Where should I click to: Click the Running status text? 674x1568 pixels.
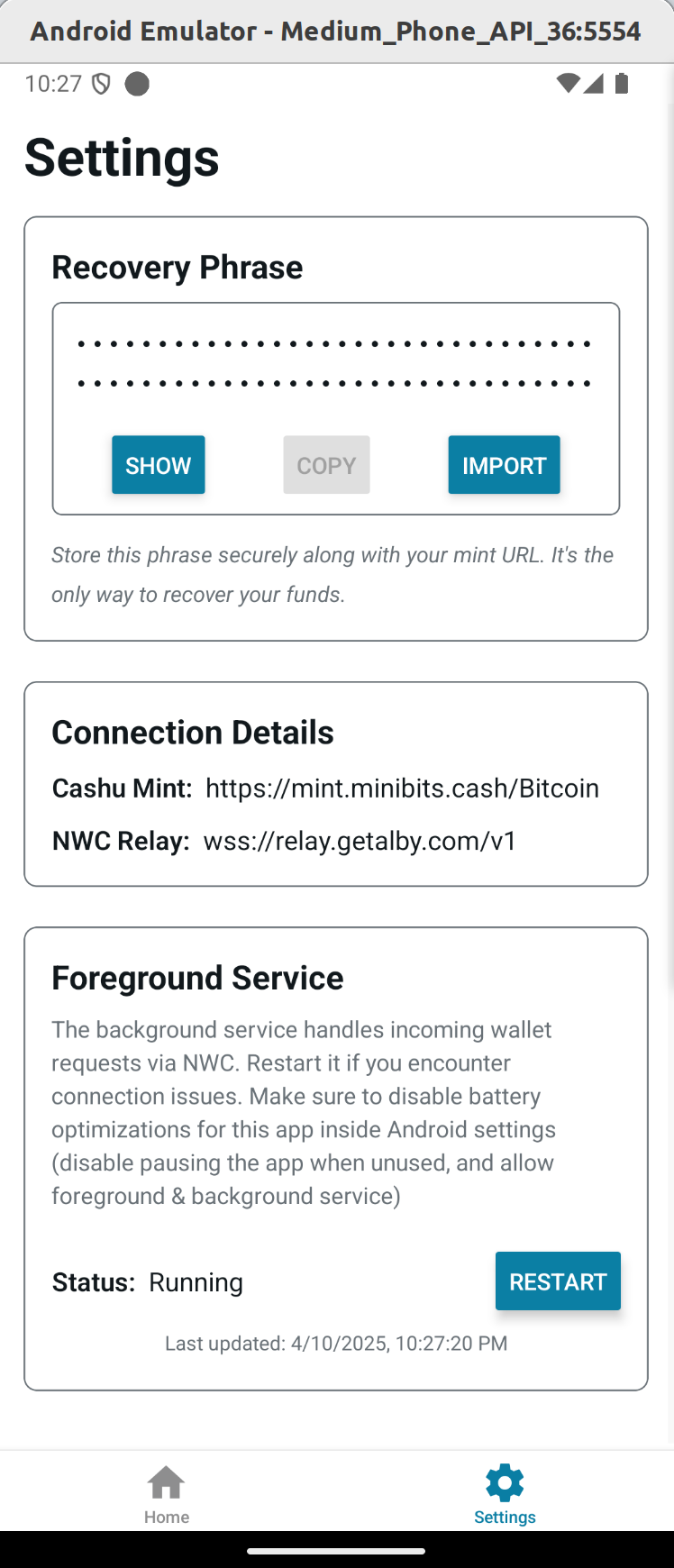[x=196, y=1282]
